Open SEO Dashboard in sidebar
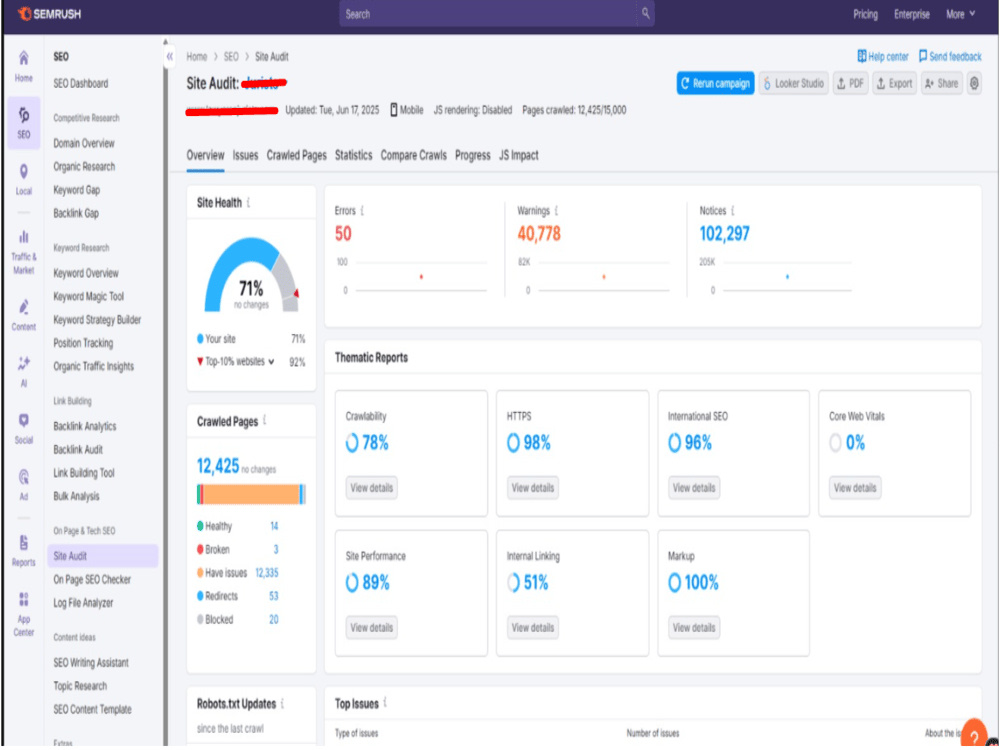The image size is (1000, 750). pos(80,84)
